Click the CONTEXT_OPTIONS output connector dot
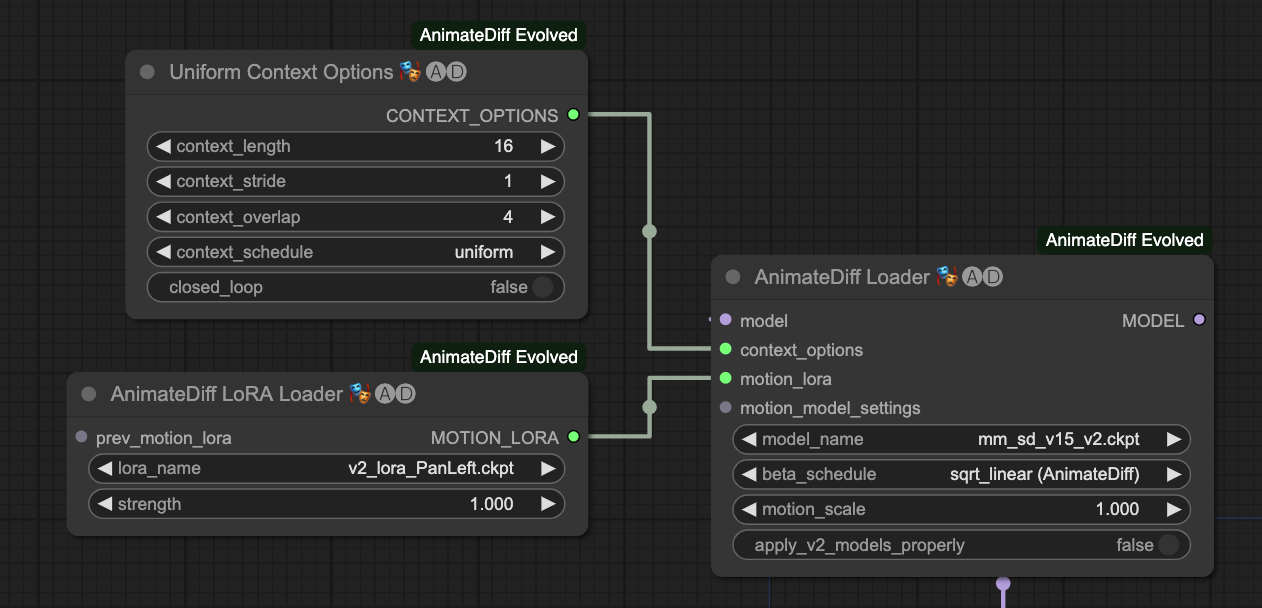Screen dimensions: 1262x608 point(573,115)
